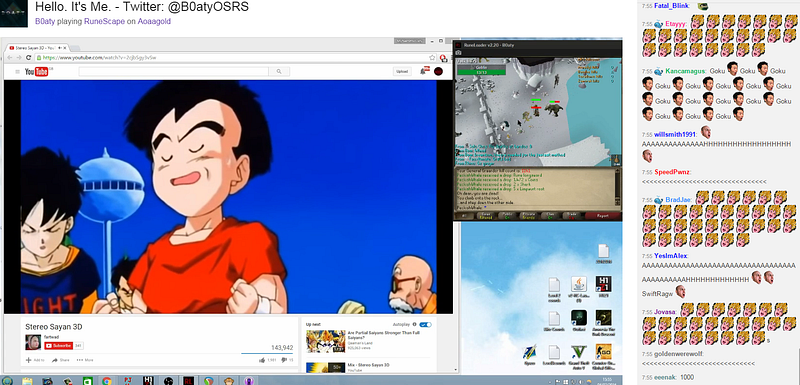Click the YouTube Upload button

pyautogui.click(x=402, y=71)
